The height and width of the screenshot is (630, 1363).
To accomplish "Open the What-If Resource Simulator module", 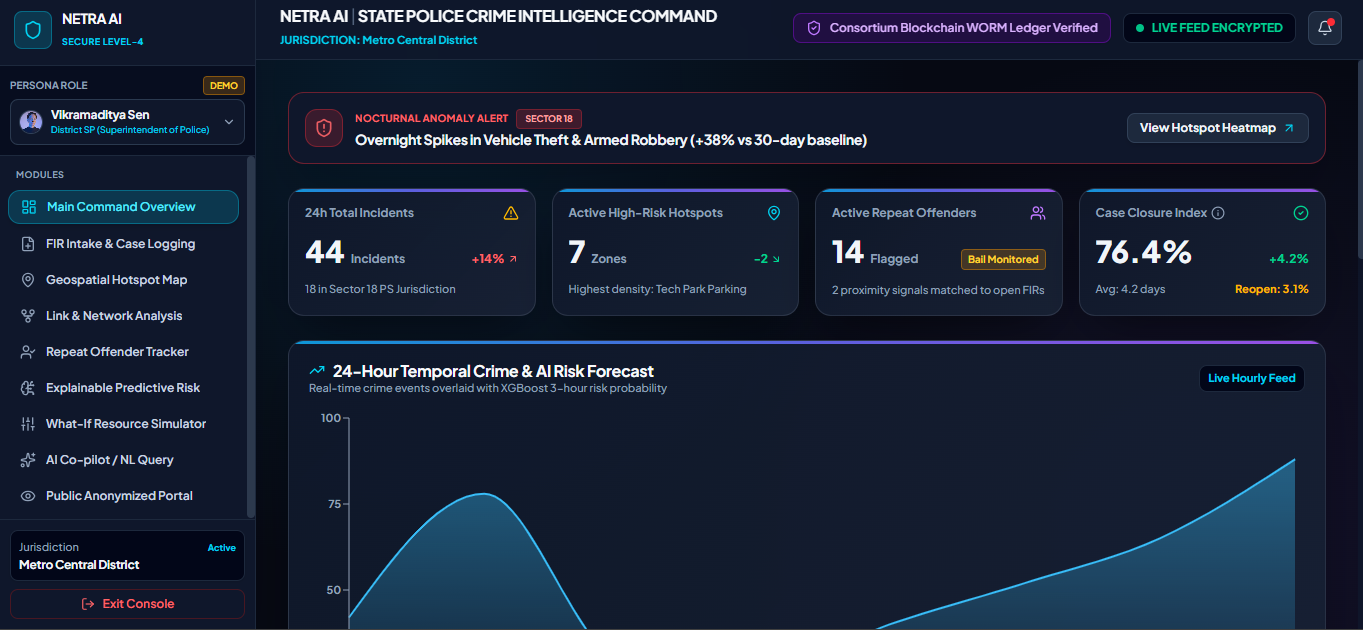I will tap(123, 424).
